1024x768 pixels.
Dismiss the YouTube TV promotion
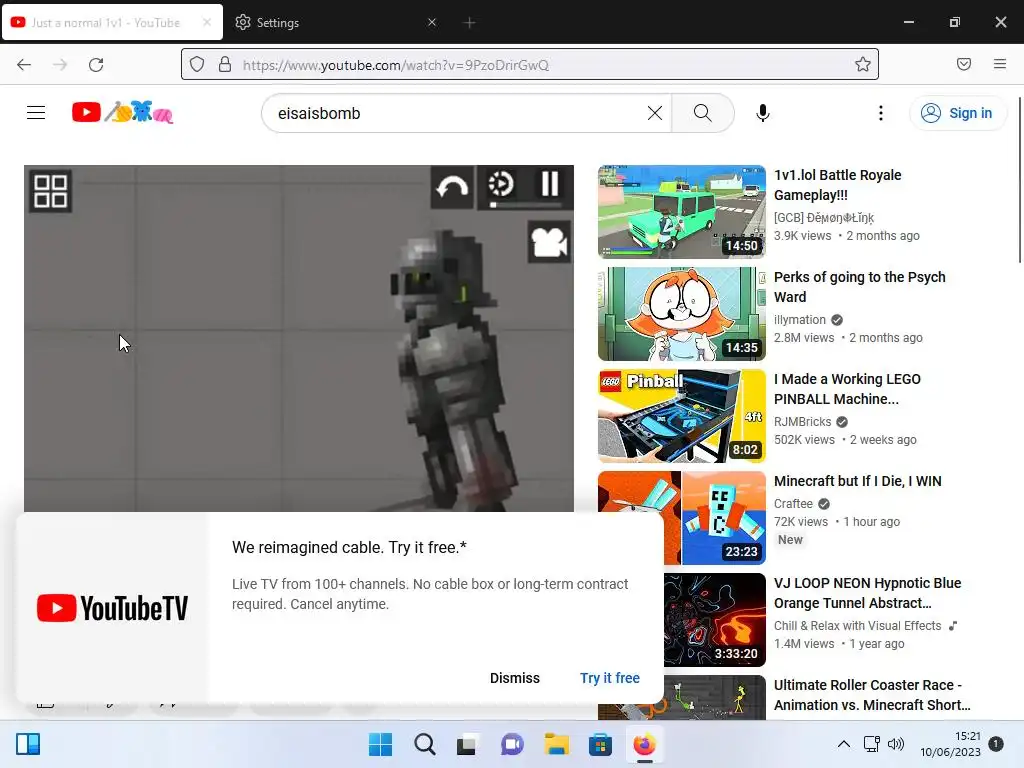tap(515, 678)
